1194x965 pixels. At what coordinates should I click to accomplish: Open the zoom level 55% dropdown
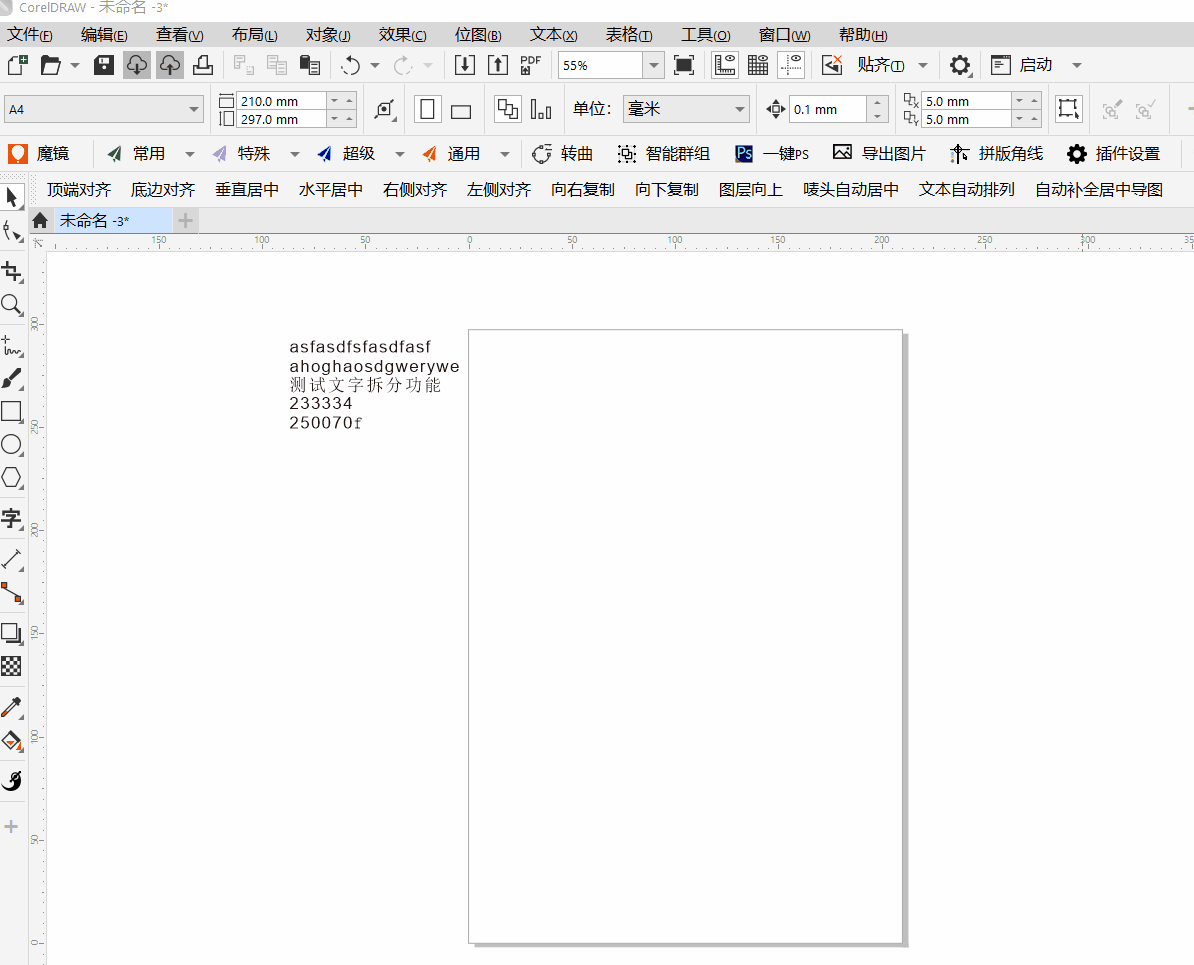point(653,66)
